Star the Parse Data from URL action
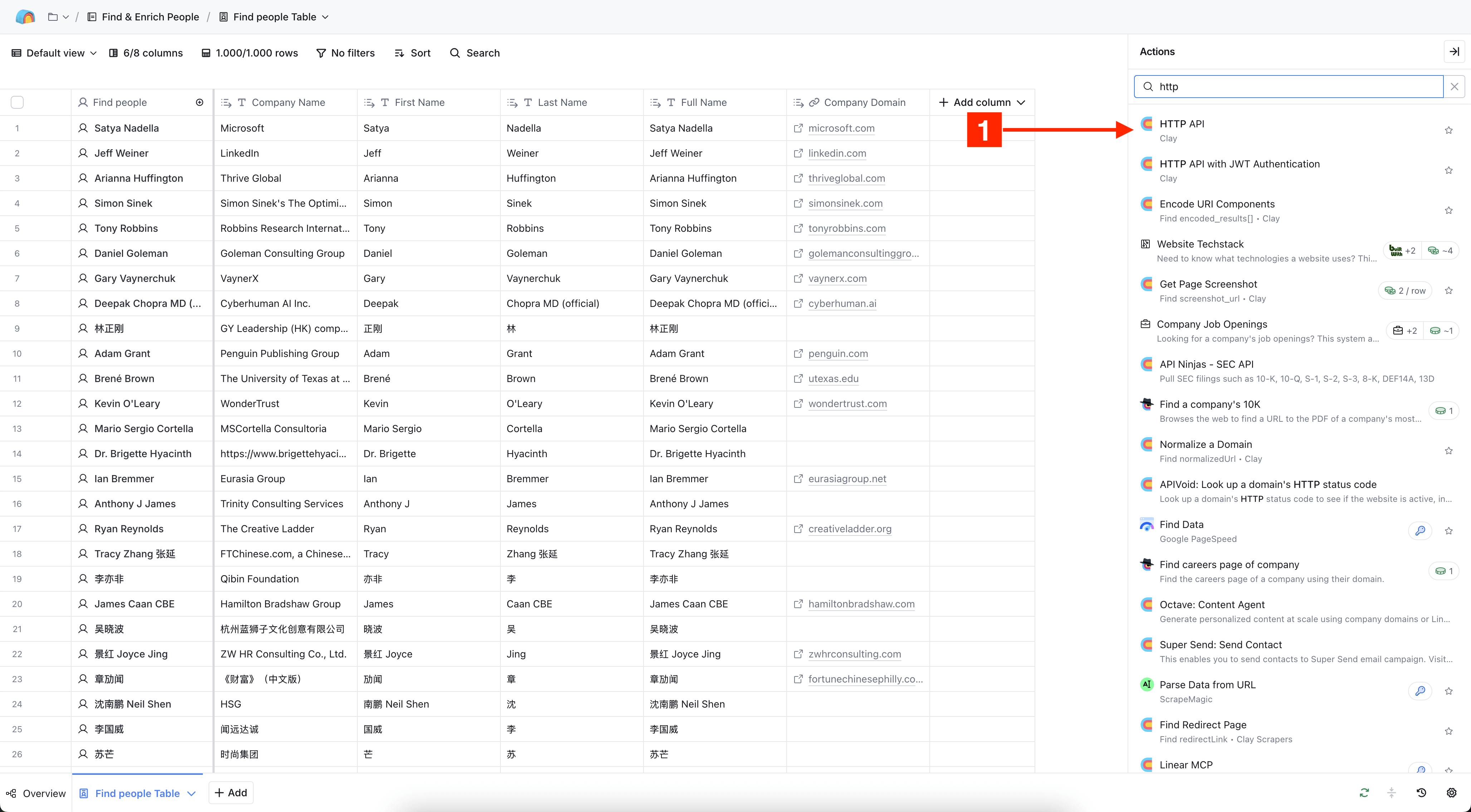This screenshot has width=1471, height=812. [x=1449, y=691]
